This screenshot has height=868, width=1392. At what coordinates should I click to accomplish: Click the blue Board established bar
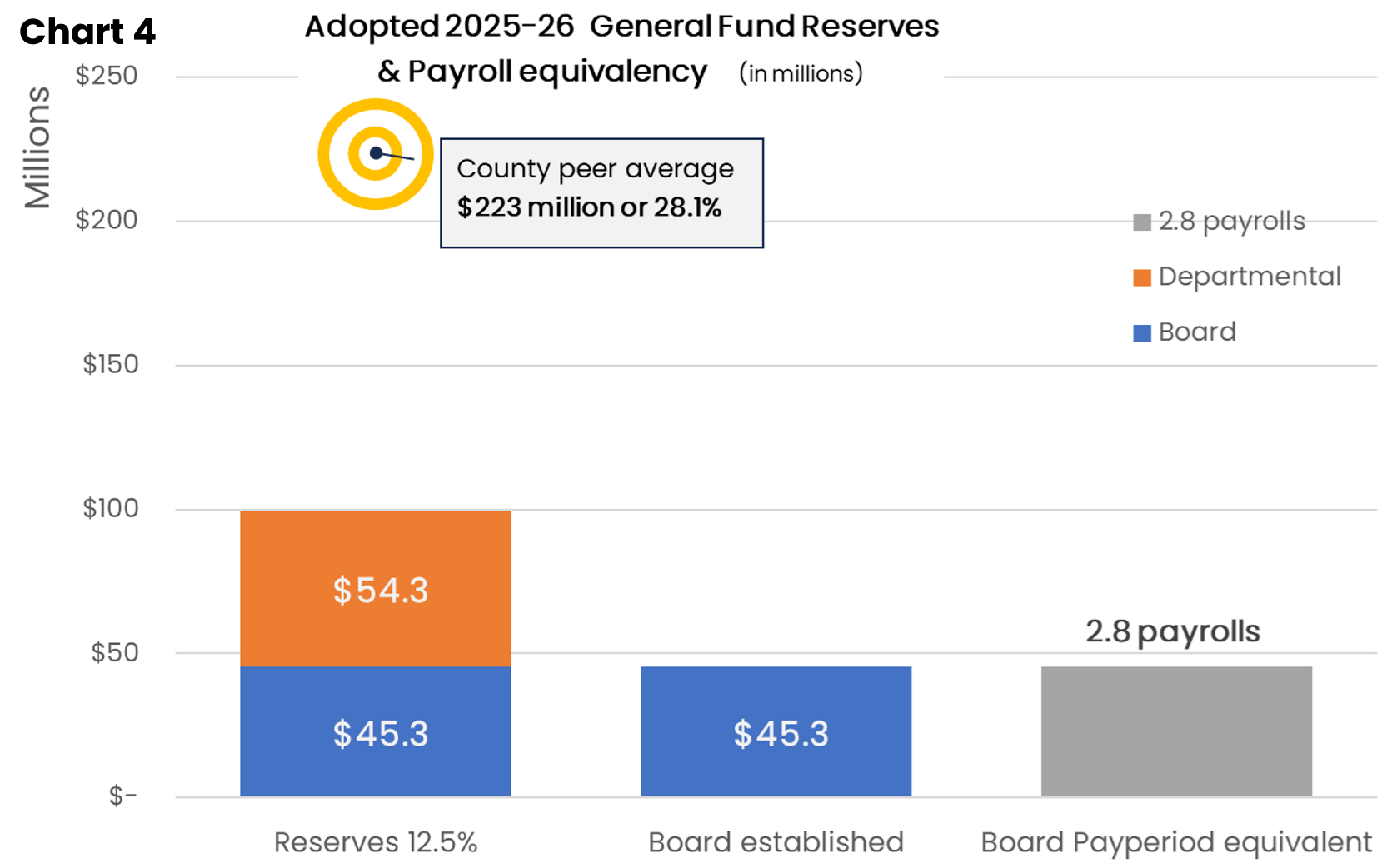(x=776, y=731)
